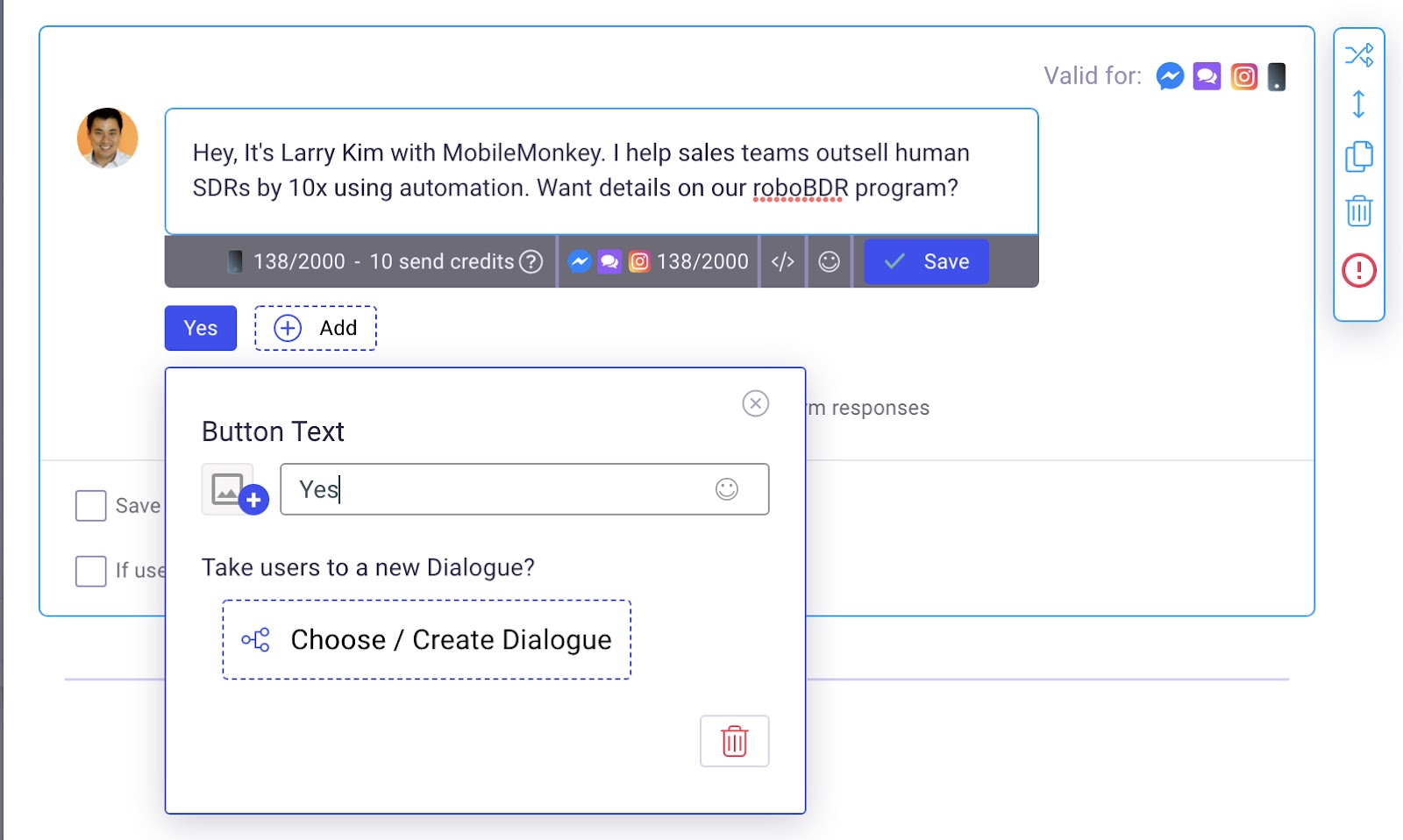The image size is (1403, 840).
Task: Click the web chat icon in message toolbar
Action: (x=609, y=261)
